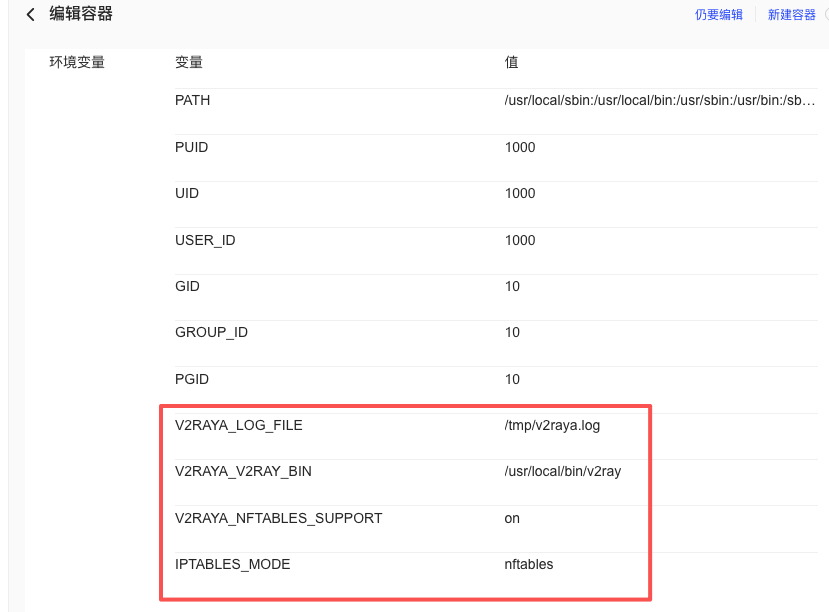829x612 pixels.
Task: Click the "on" value for NFTABLES_SUPPORT
Action: (x=512, y=518)
